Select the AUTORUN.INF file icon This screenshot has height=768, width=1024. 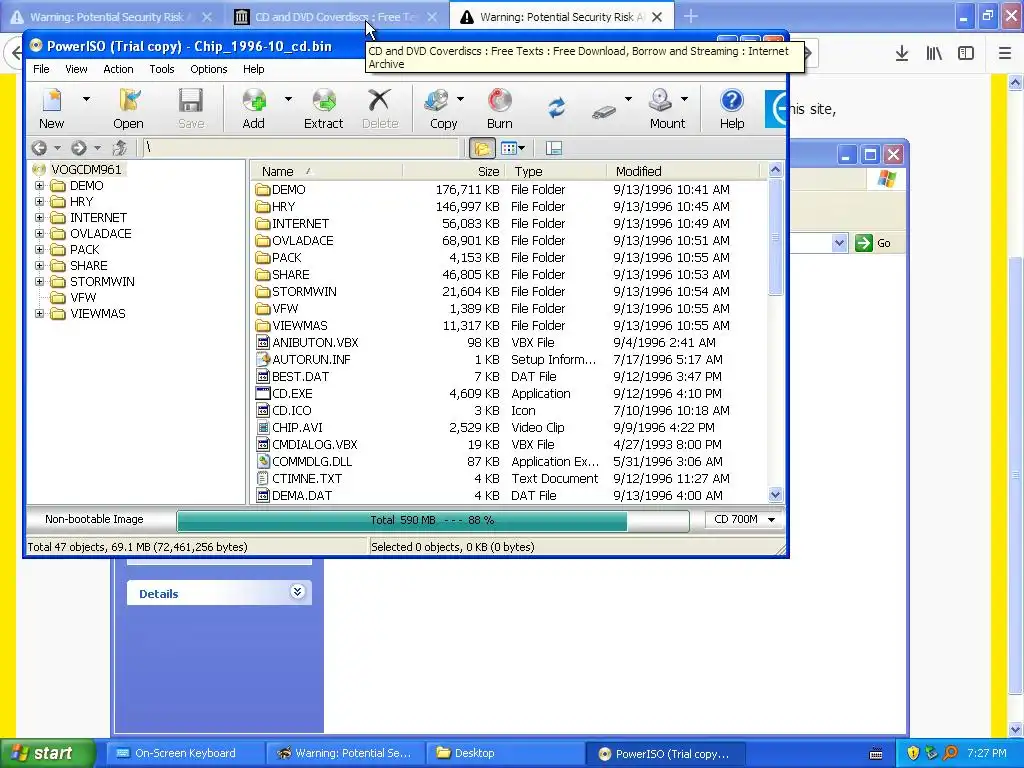263,359
